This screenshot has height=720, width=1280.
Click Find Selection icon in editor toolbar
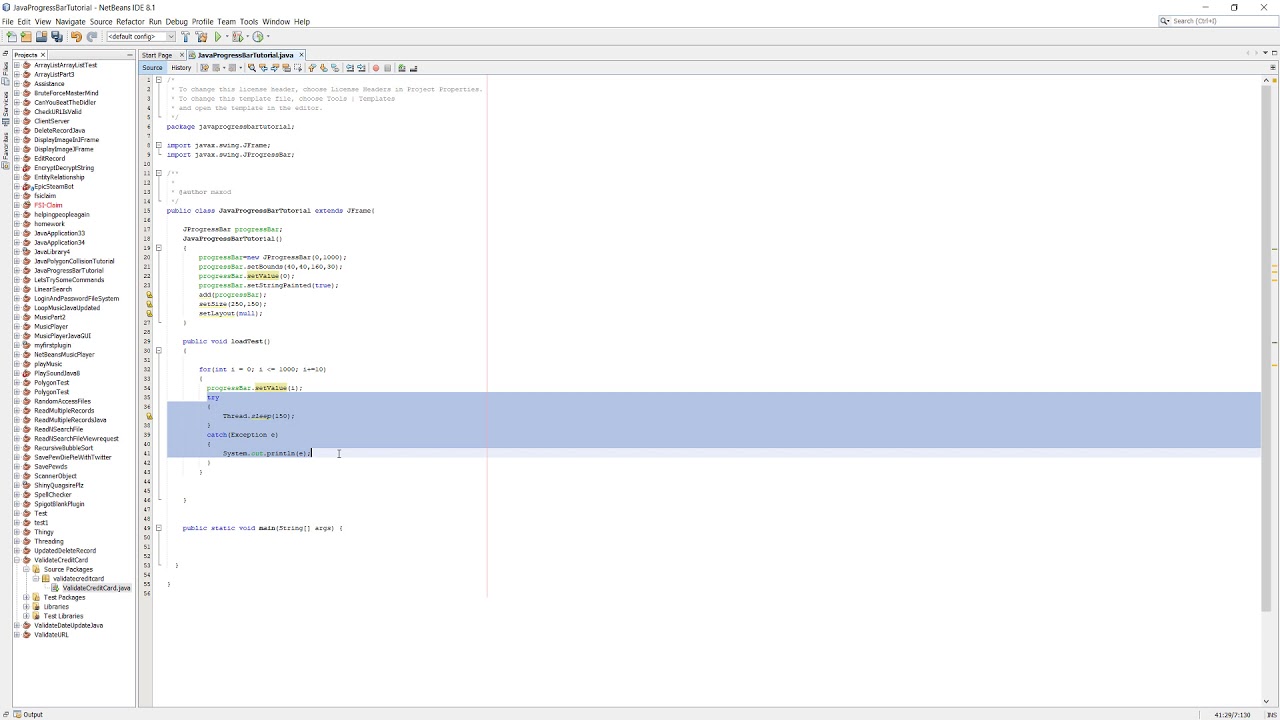(251, 68)
